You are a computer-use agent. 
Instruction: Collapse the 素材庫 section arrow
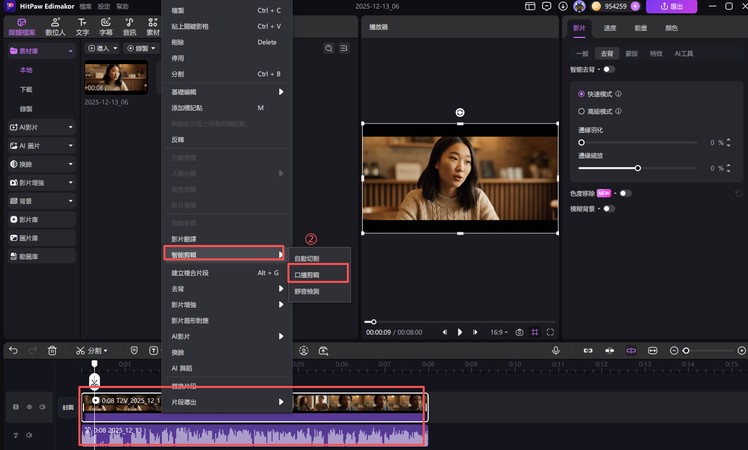tap(71, 51)
